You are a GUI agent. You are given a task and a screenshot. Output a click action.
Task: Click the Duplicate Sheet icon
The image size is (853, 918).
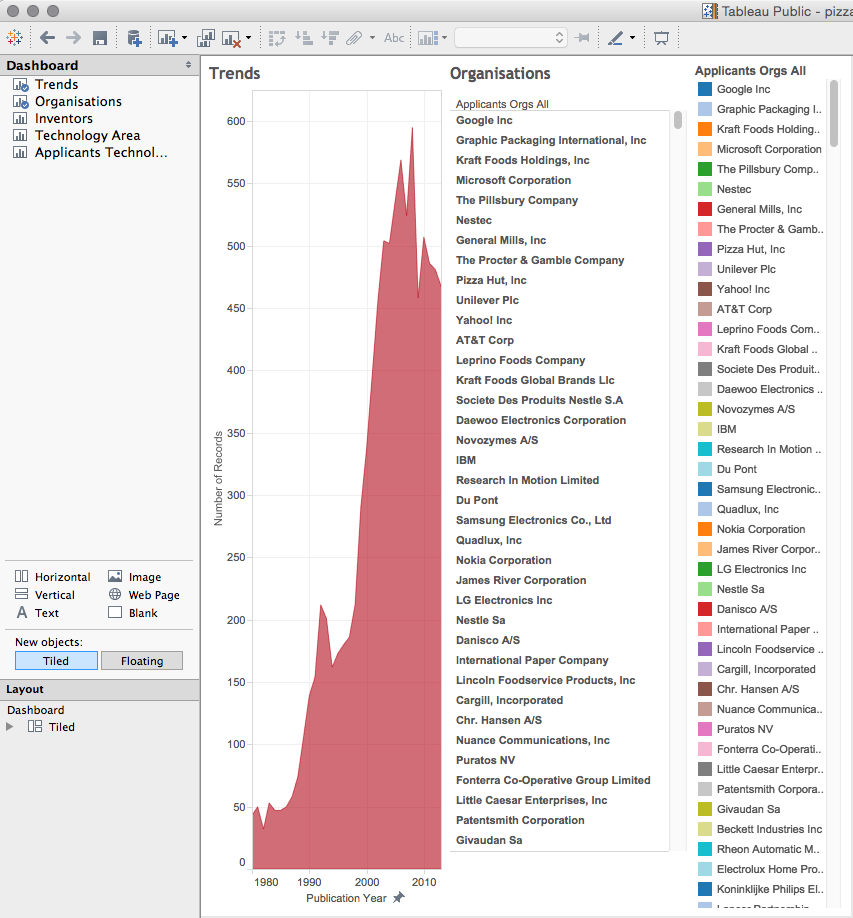205,38
